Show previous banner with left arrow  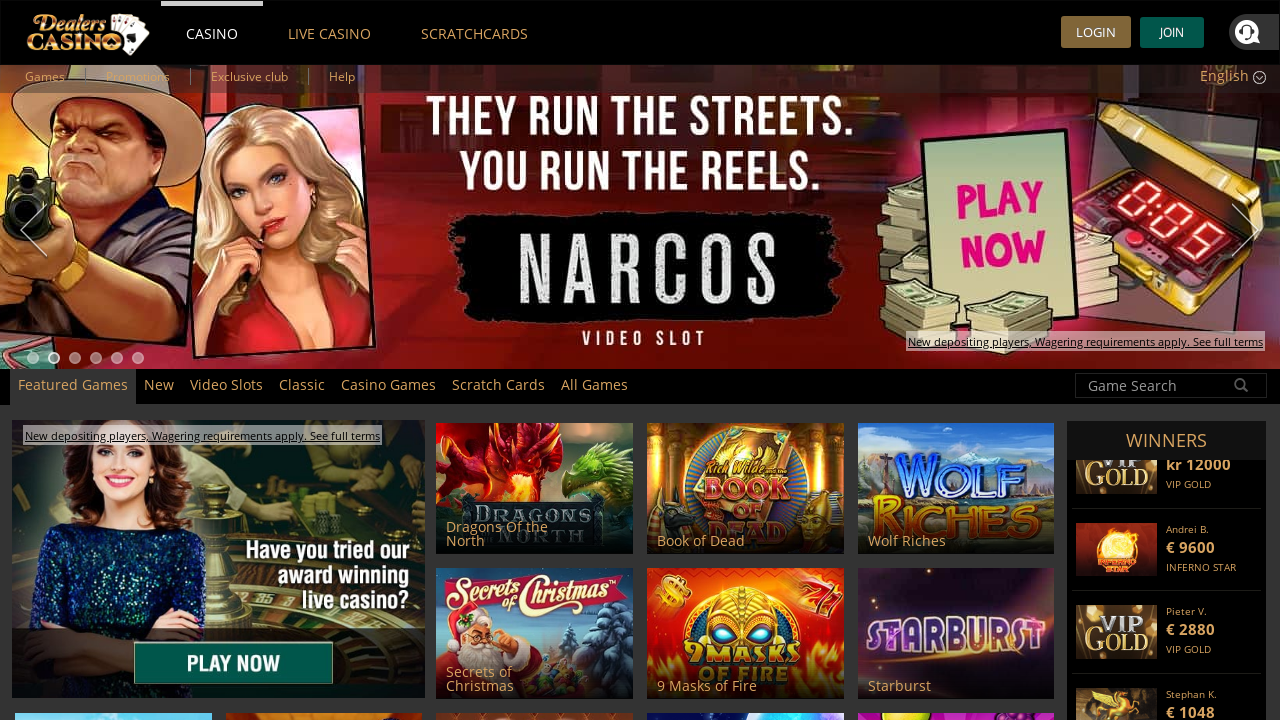pyautogui.click(x=33, y=229)
